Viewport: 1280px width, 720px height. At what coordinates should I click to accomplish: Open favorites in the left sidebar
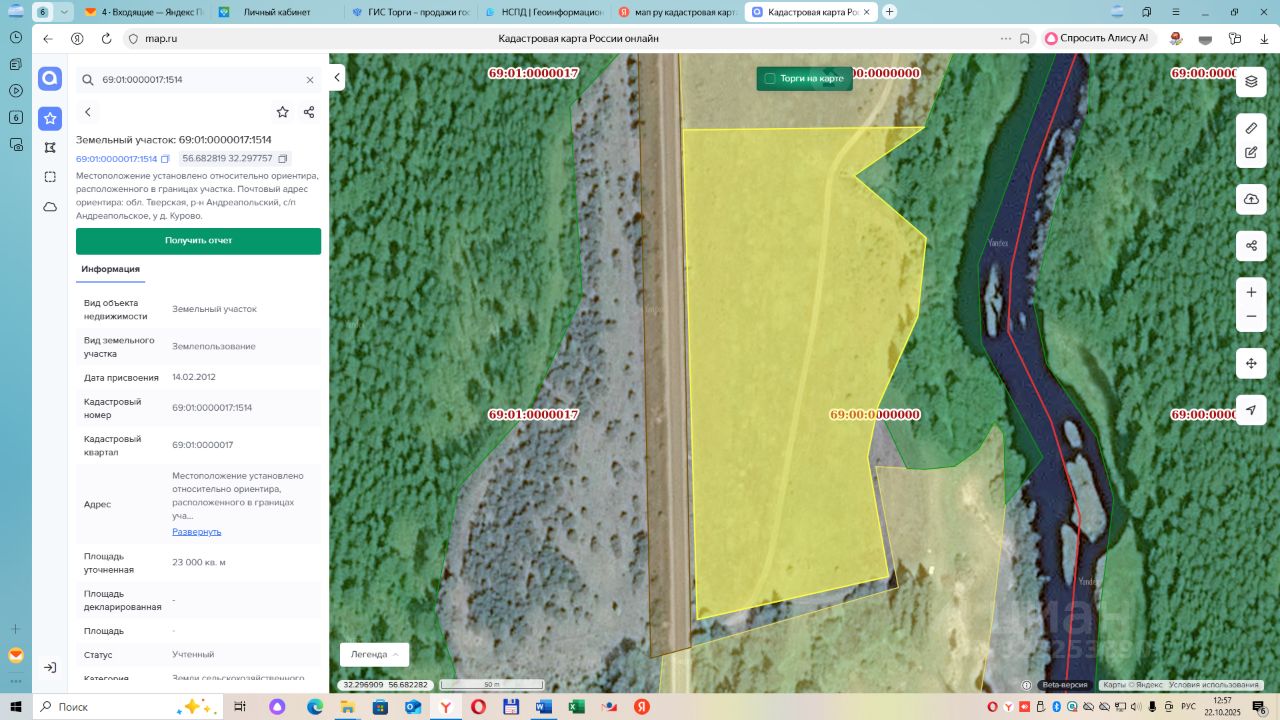[50, 119]
